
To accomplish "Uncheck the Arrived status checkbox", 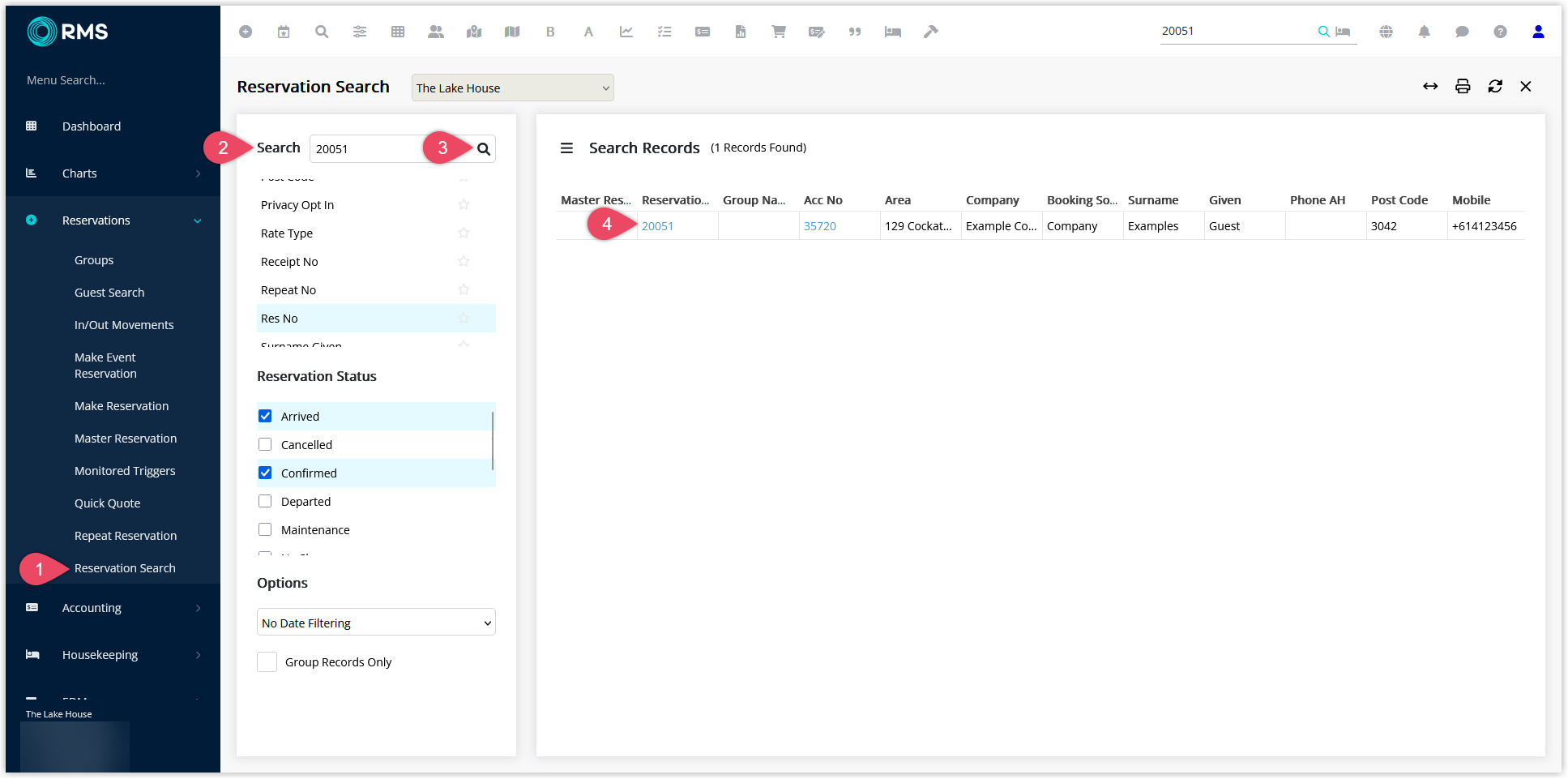I will [x=265, y=416].
